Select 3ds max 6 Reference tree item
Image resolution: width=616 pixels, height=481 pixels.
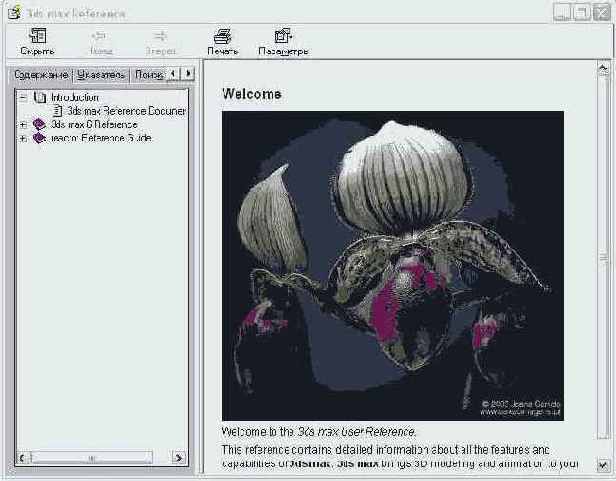click(x=94, y=125)
